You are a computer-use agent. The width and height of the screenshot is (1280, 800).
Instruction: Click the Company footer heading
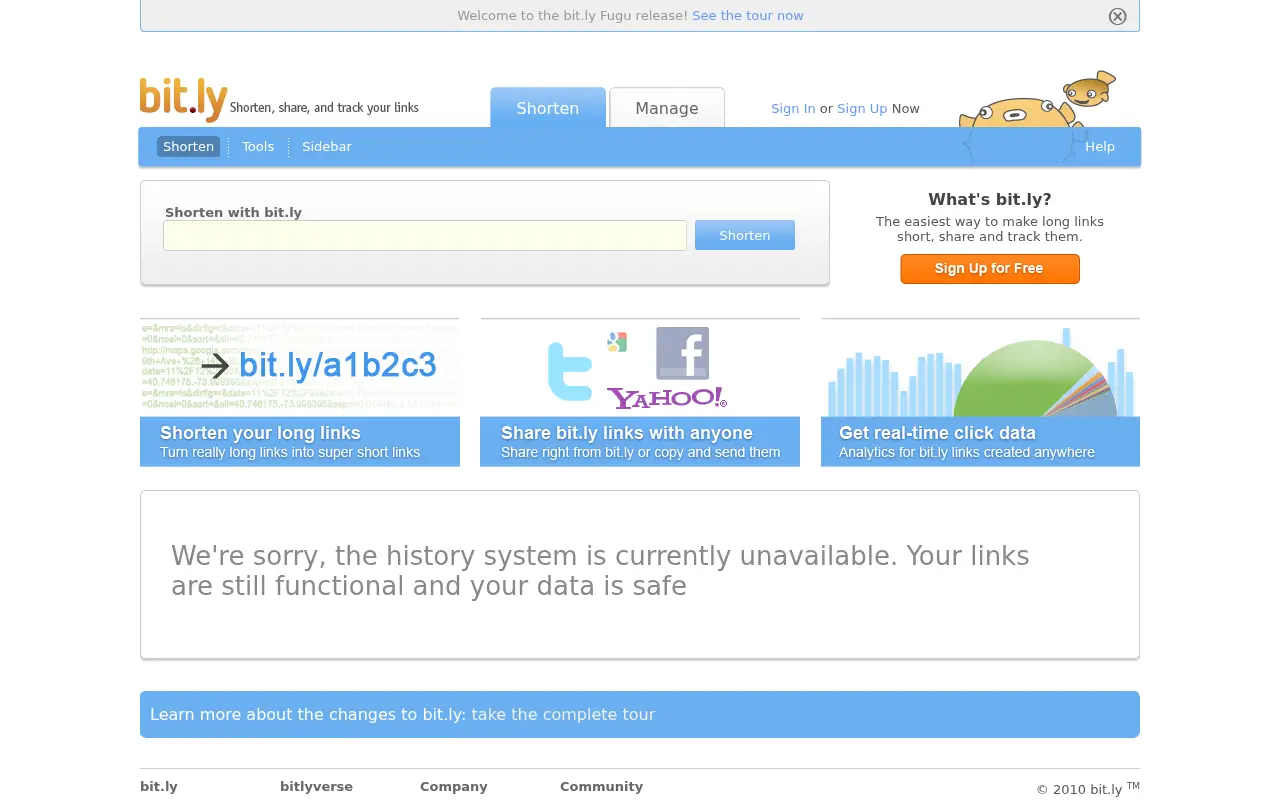(x=454, y=786)
